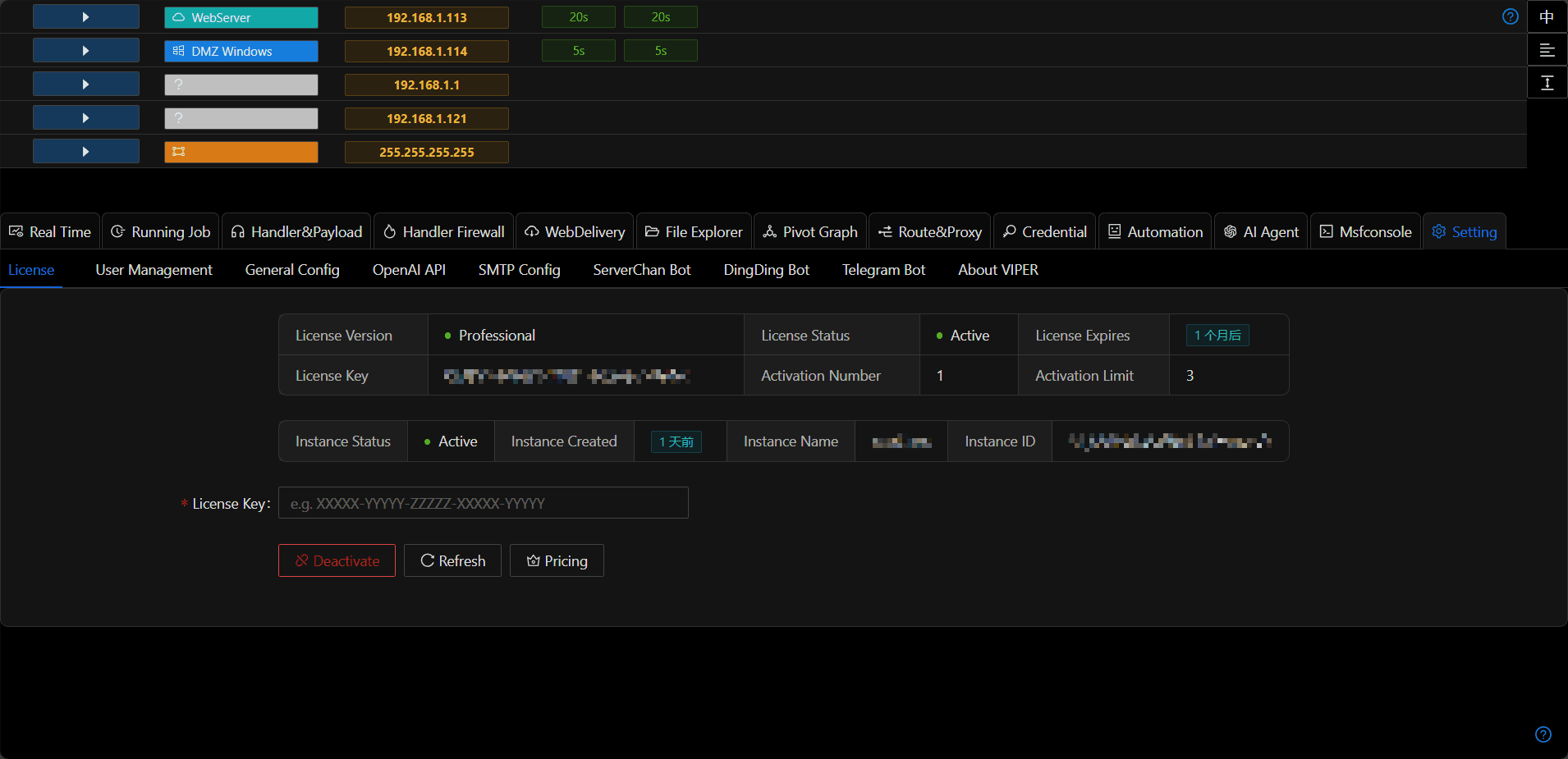
Task: Open help icon at top right
Action: click(1510, 16)
